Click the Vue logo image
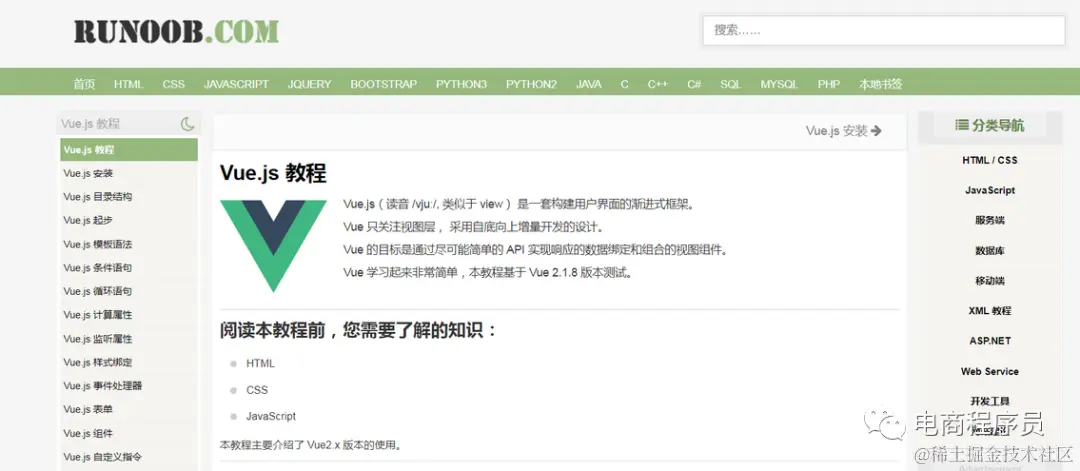Image resolution: width=1080 pixels, height=471 pixels. (273, 246)
